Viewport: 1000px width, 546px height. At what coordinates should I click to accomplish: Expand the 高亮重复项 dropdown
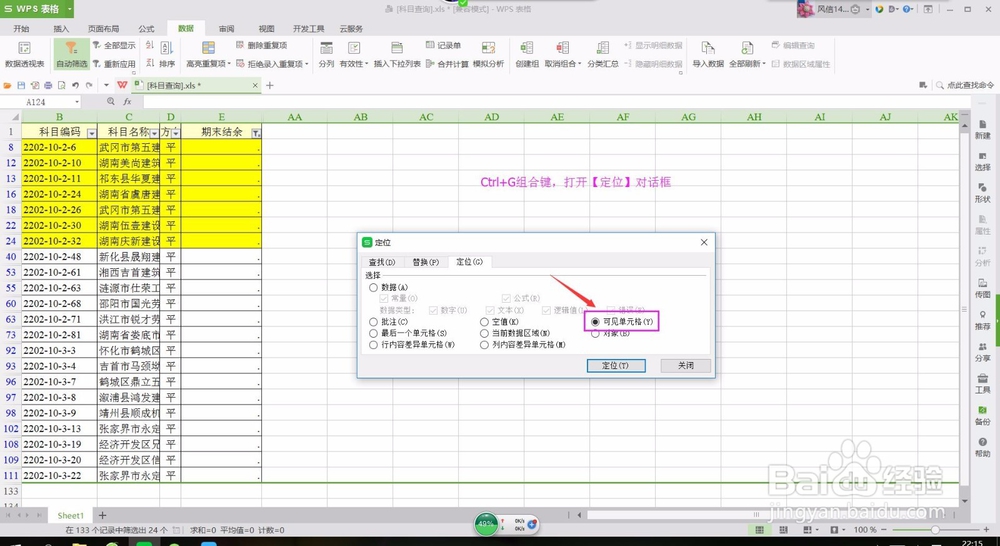(229, 64)
